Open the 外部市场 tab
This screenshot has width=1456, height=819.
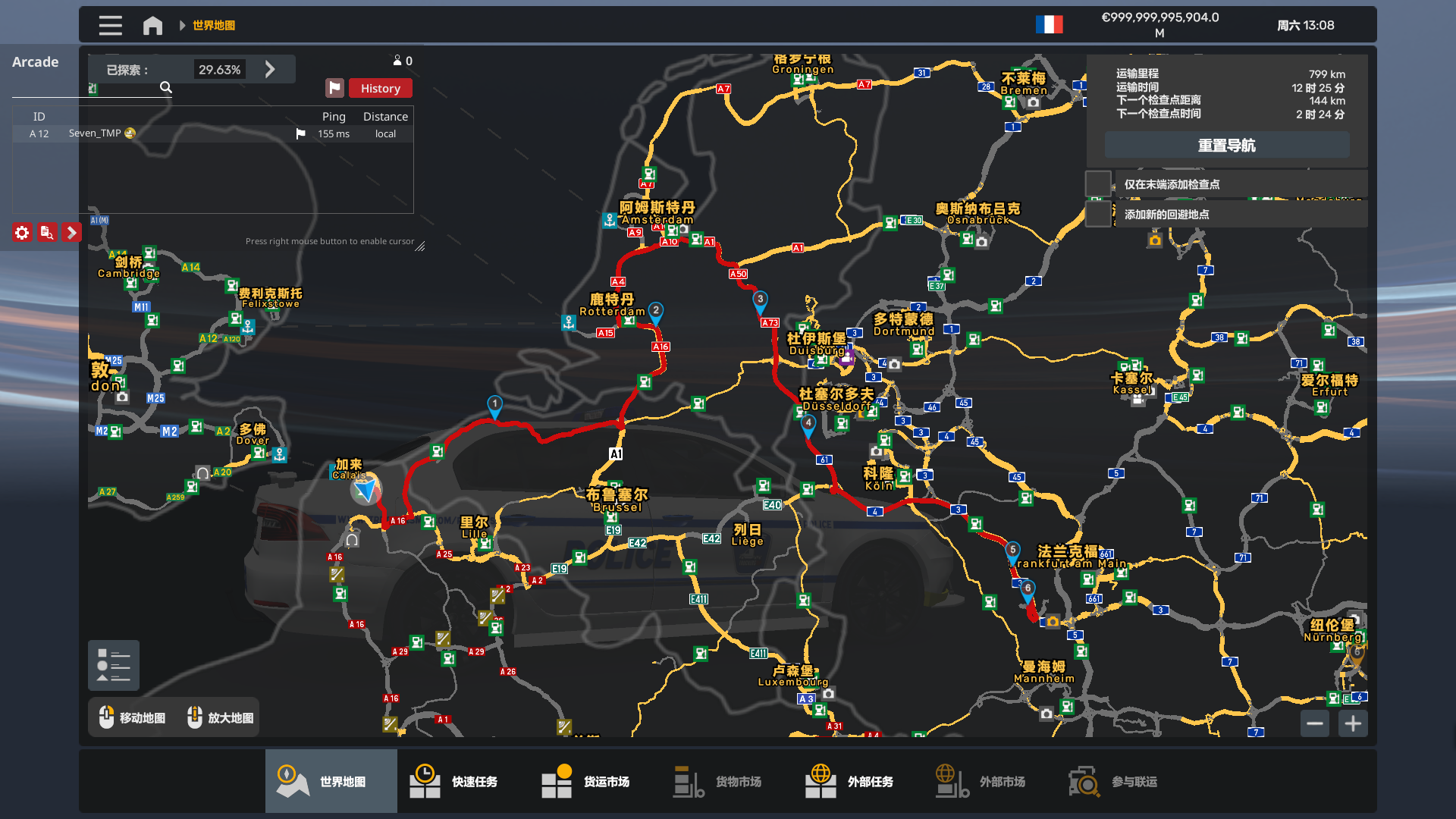click(x=990, y=781)
